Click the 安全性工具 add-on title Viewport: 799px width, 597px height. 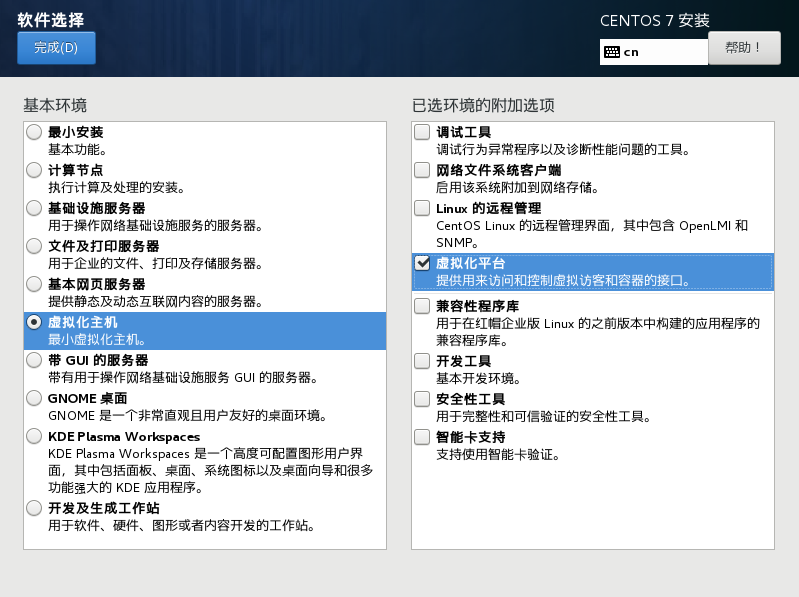pos(471,399)
